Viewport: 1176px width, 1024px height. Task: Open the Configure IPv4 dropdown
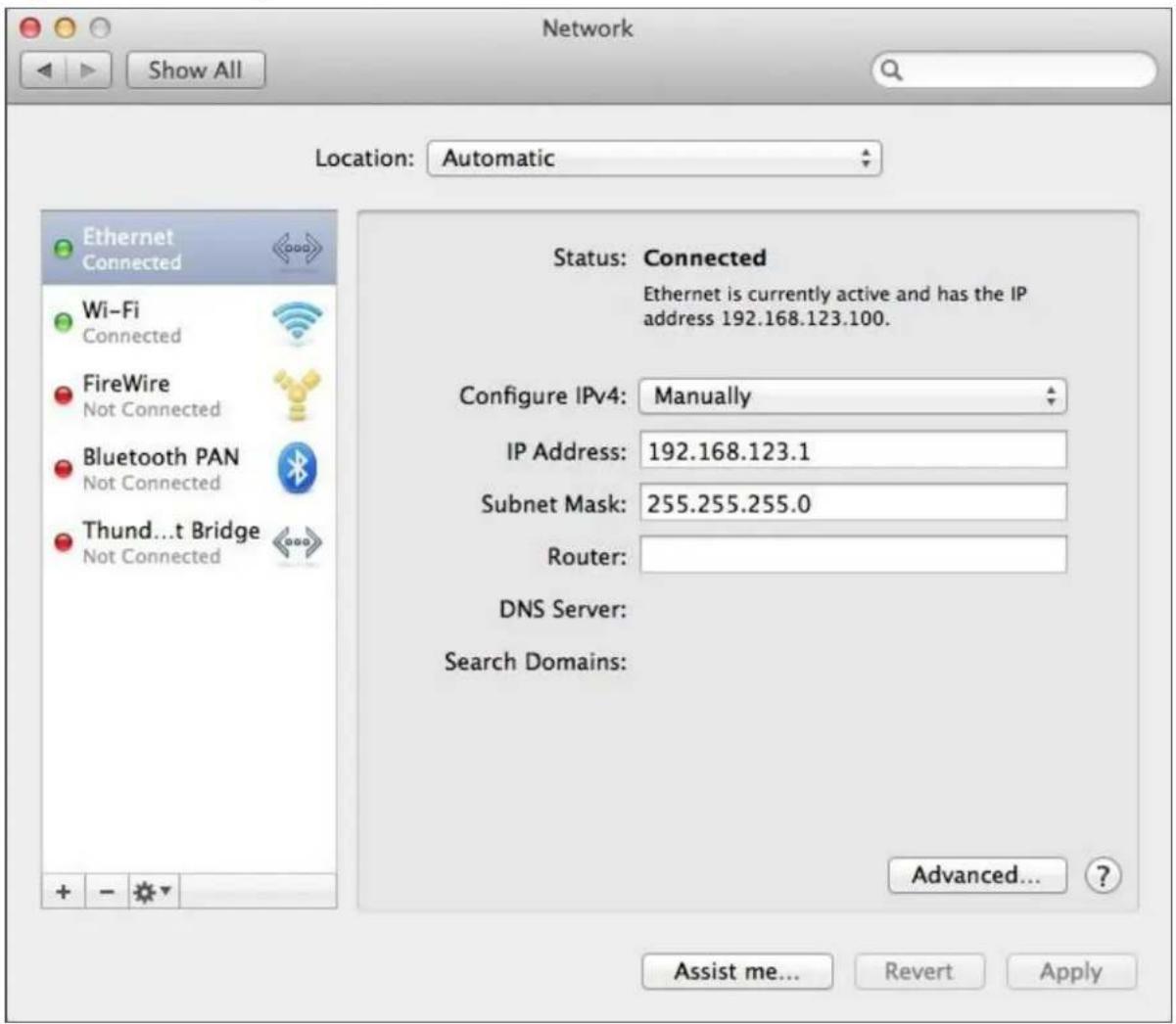pyautogui.click(x=853, y=396)
